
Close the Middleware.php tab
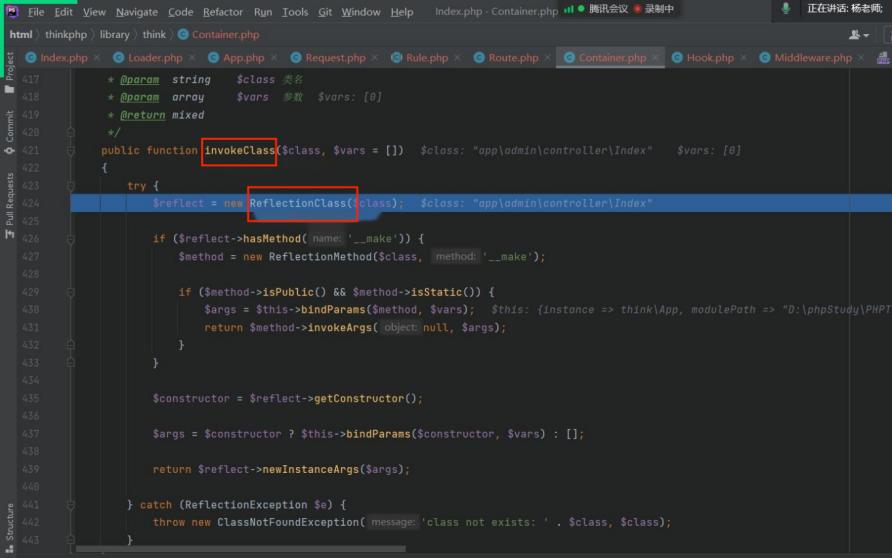coord(861,57)
